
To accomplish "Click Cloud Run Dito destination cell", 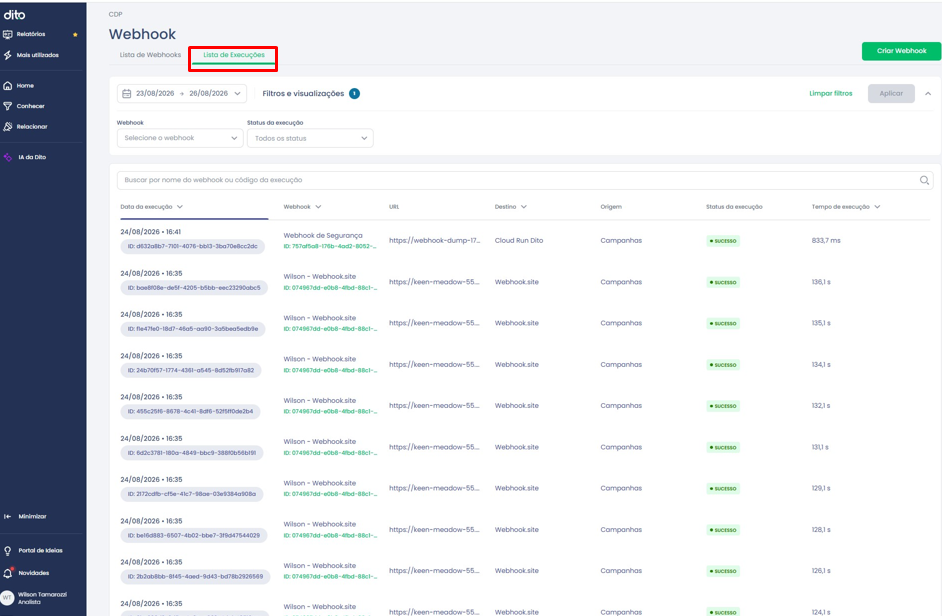I will click(x=518, y=240).
